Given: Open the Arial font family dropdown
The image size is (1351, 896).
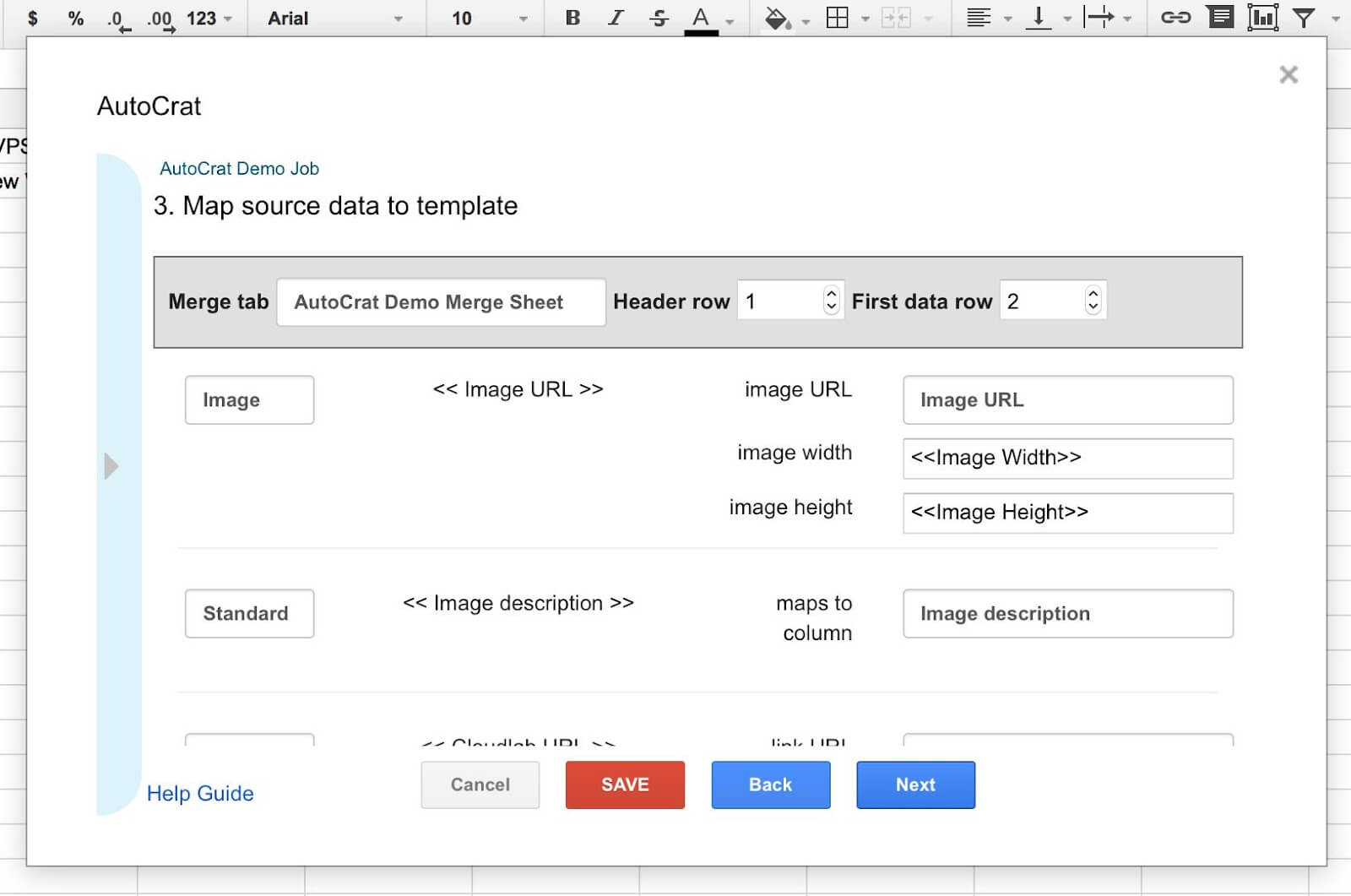Looking at the screenshot, I should [335, 18].
